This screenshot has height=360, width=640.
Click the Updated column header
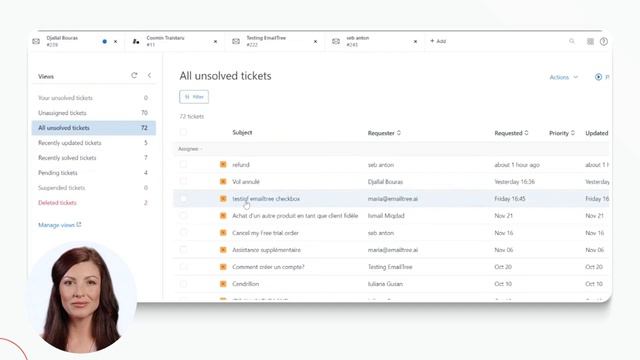coord(597,133)
